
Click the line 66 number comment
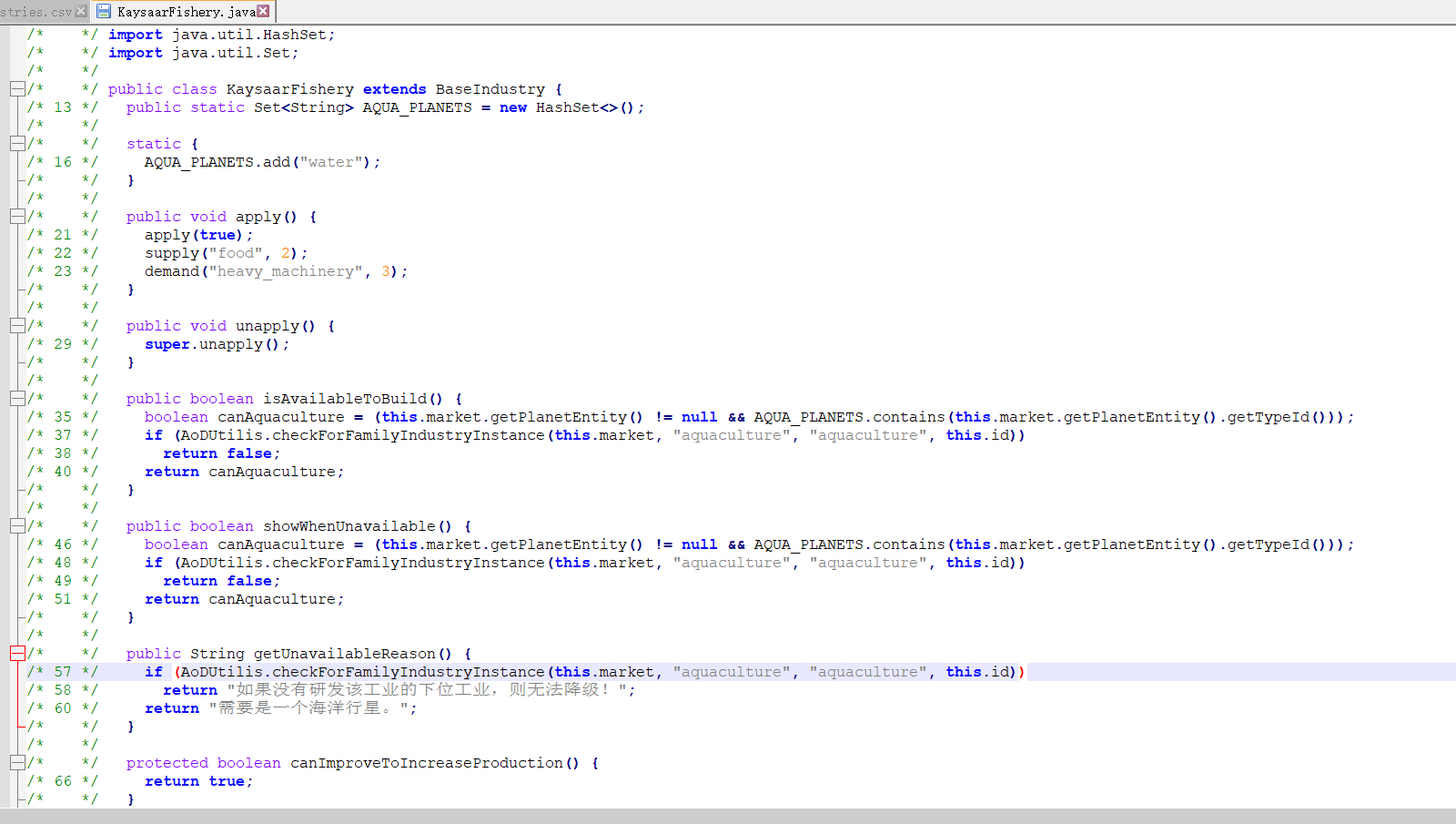click(63, 781)
